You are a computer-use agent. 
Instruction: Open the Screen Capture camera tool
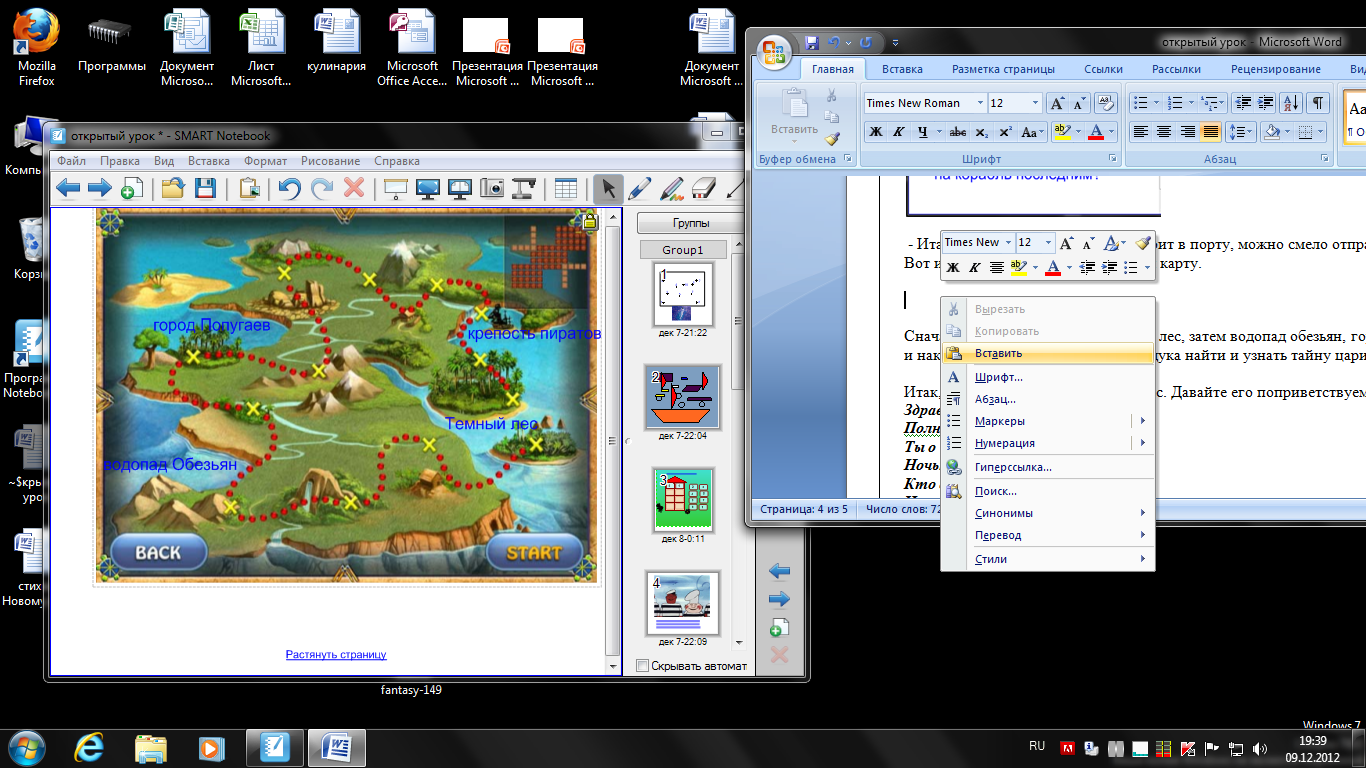(492, 188)
